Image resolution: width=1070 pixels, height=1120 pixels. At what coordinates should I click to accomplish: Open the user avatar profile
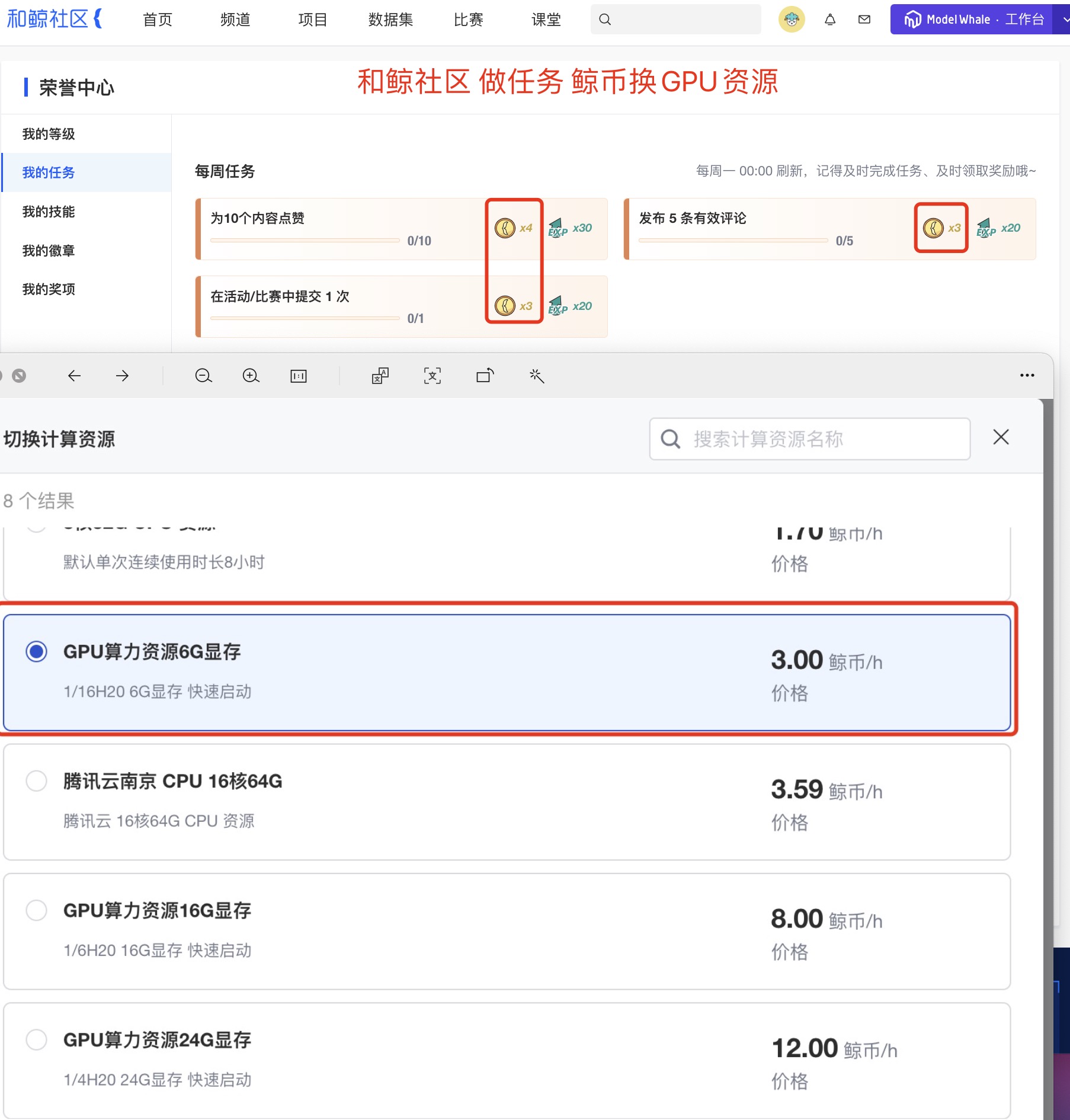click(792, 20)
